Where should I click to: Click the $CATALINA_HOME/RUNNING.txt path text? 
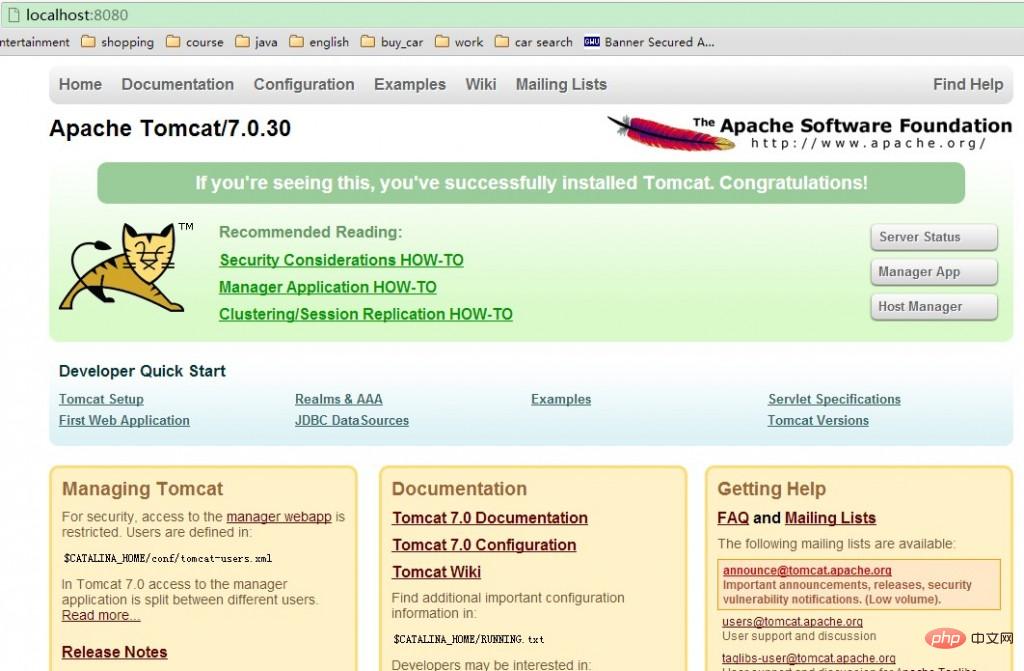468,640
